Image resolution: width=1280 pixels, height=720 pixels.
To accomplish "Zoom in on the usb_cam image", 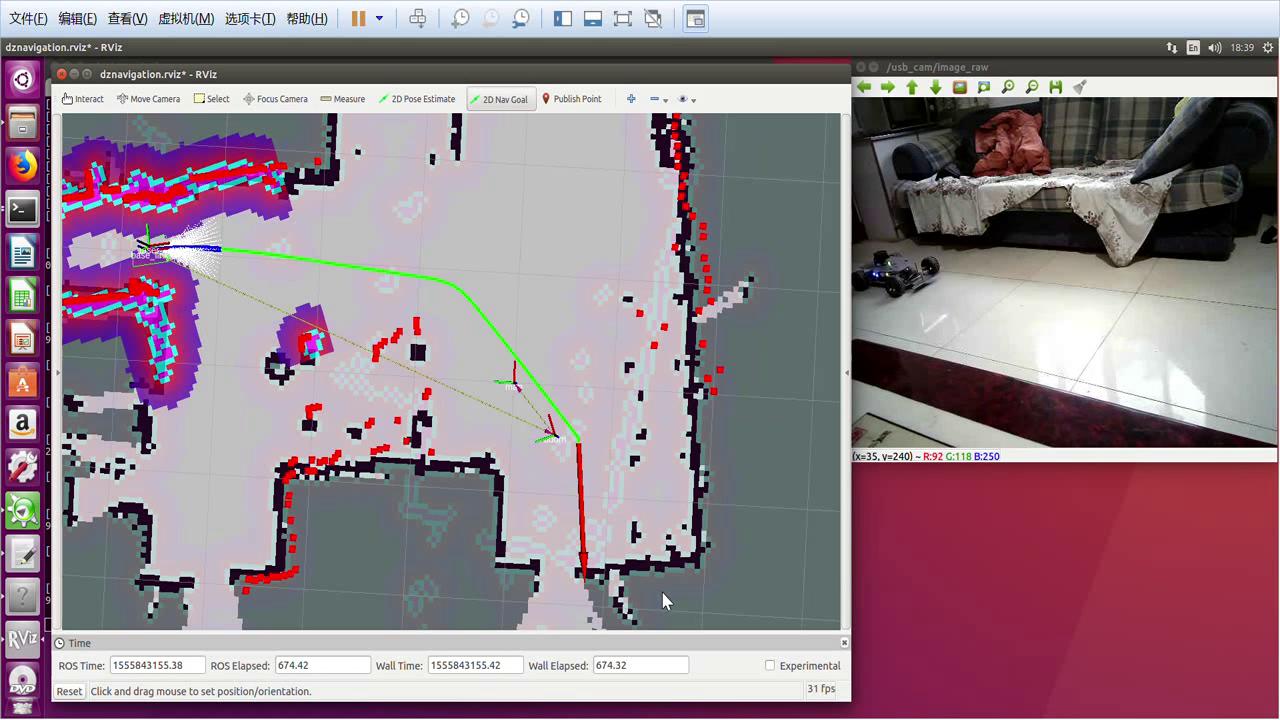I will tap(1008, 87).
